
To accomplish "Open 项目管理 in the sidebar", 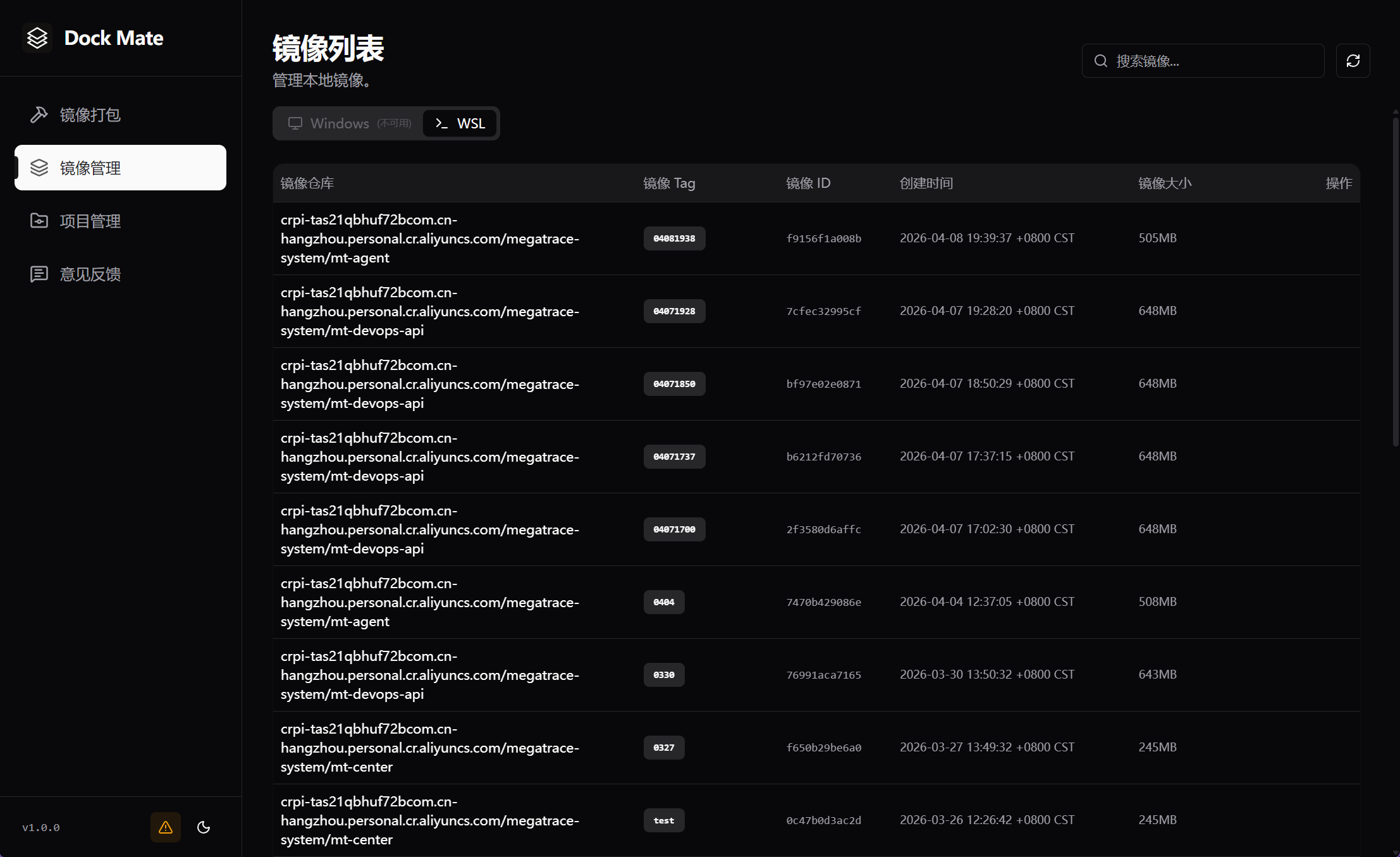I will 90,221.
